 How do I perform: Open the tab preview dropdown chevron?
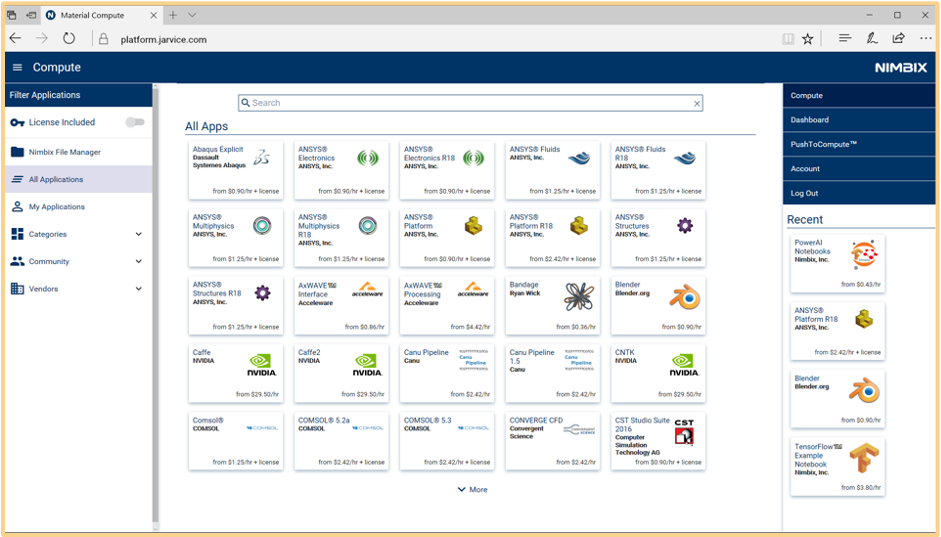tap(192, 15)
